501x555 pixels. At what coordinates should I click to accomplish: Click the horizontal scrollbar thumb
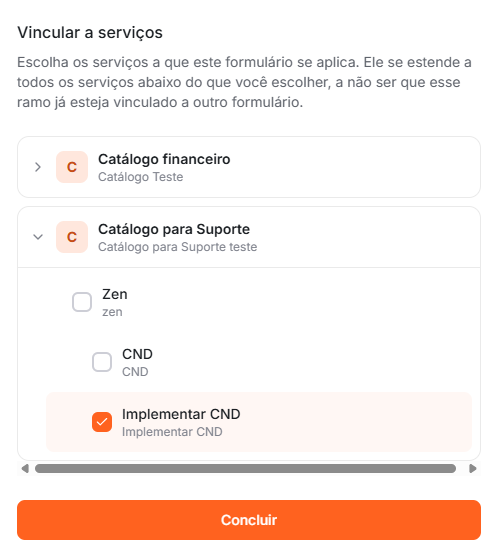click(x=245, y=469)
